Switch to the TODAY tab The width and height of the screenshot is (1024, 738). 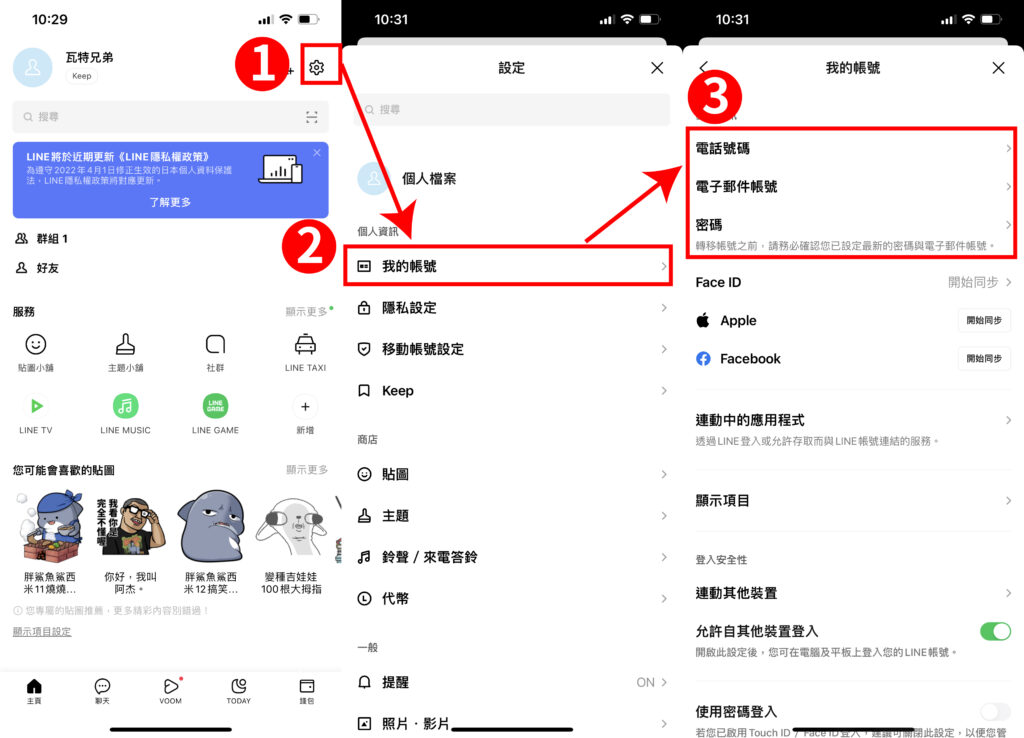pyautogui.click(x=238, y=691)
